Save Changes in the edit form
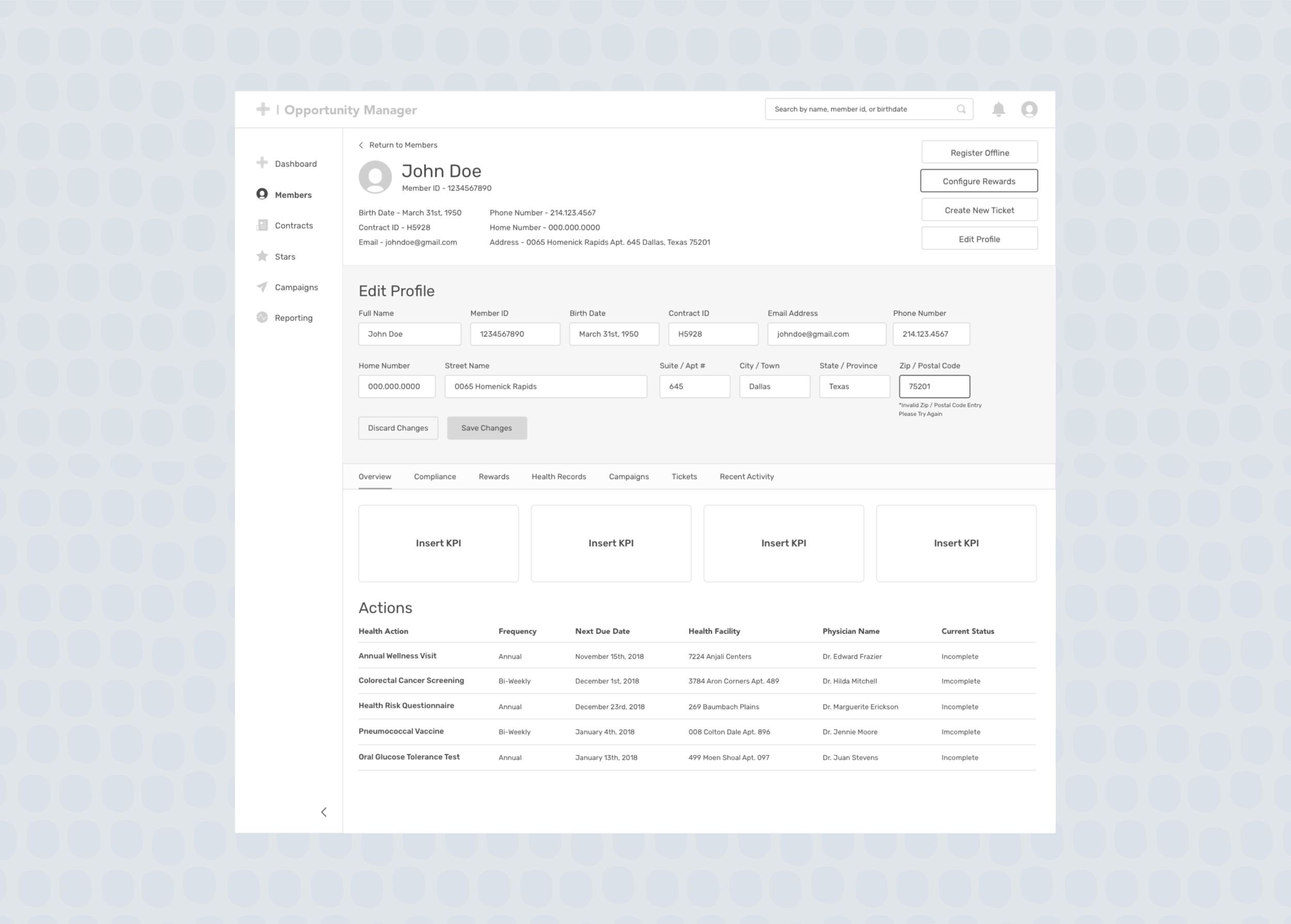1291x924 pixels. click(x=487, y=428)
